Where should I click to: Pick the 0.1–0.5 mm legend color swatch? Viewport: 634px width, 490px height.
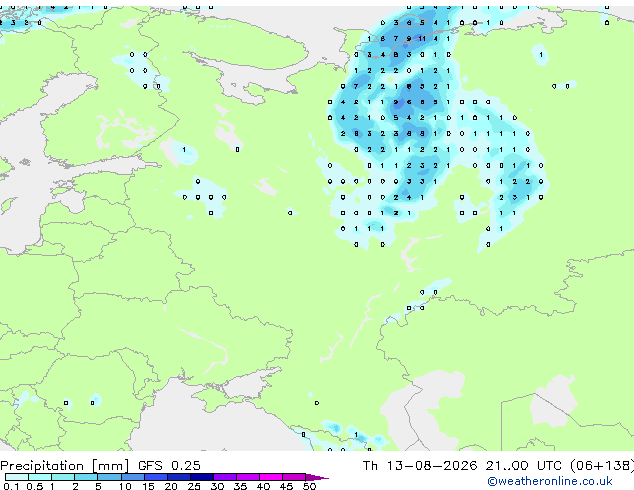pyautogui.click(x=17, y=477)
